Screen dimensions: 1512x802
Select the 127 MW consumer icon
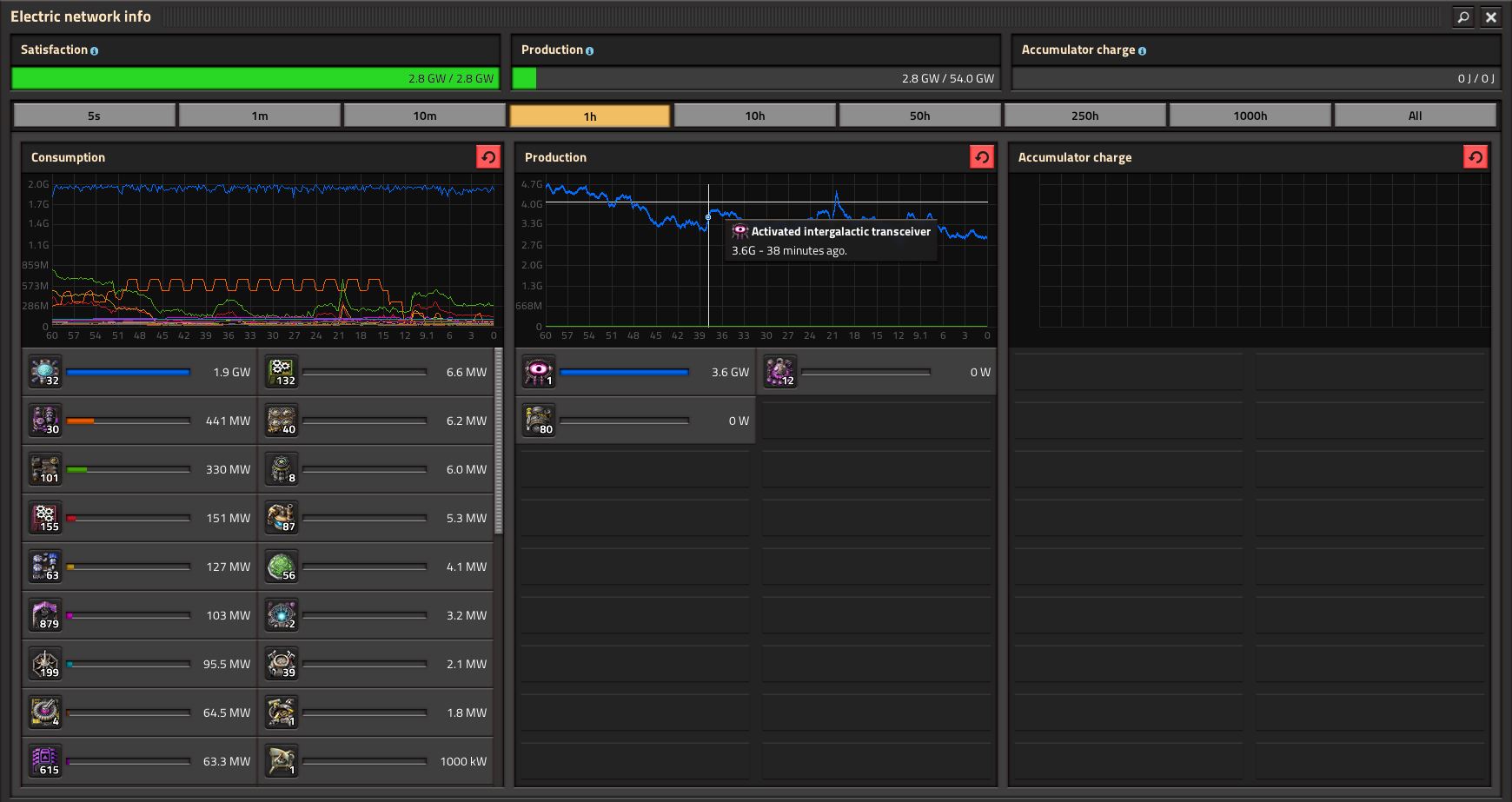44,567
